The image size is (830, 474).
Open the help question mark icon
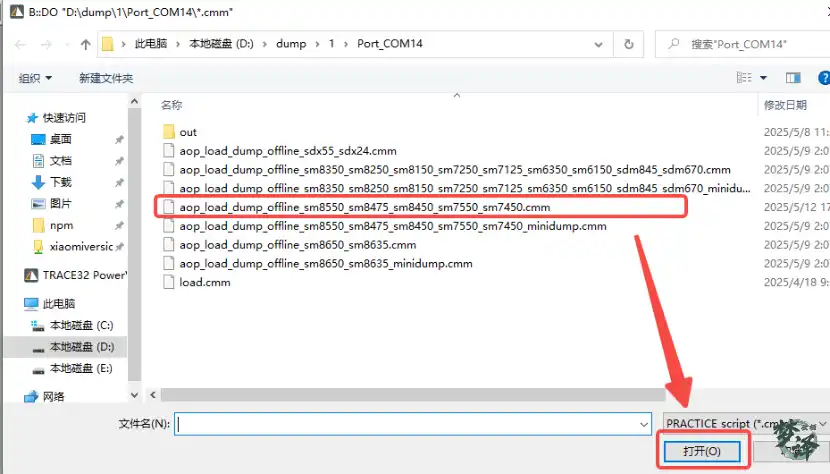click(x=822, y=78)
